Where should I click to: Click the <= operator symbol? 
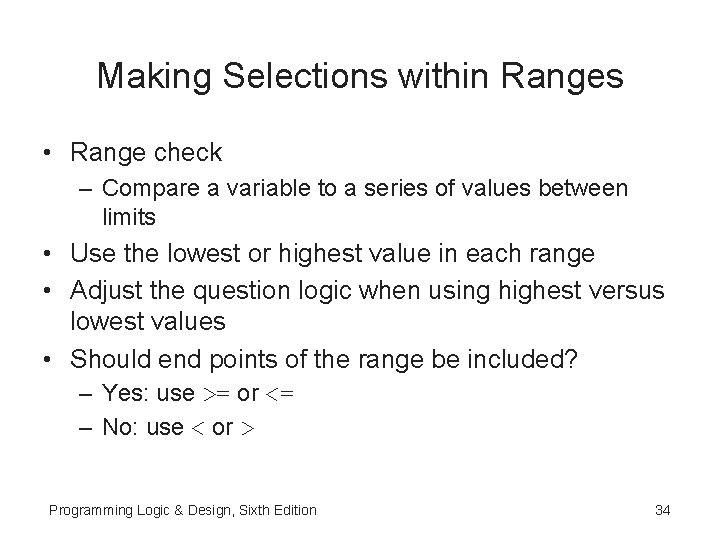tap(280, 394)
